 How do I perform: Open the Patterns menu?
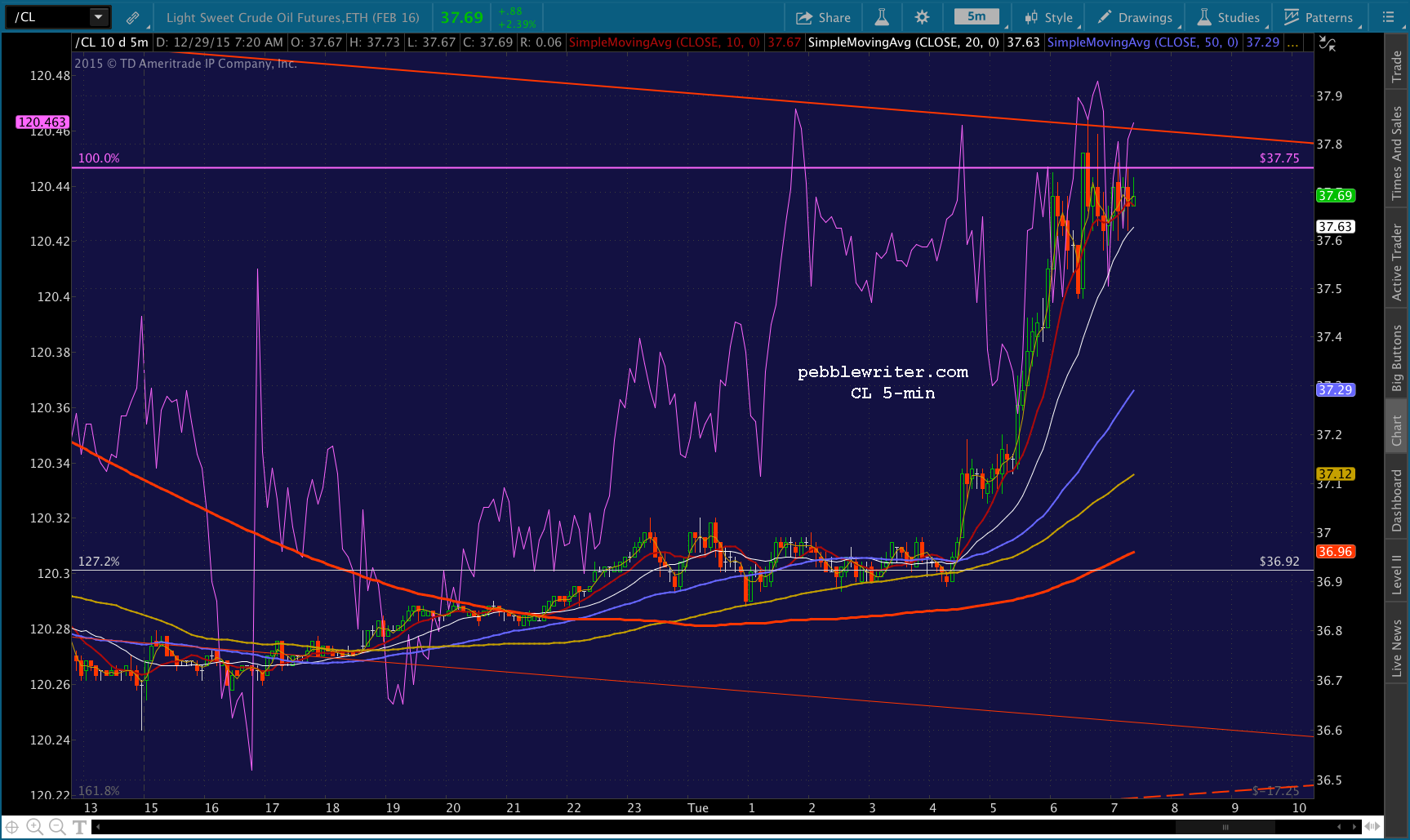click(1319, 17)
